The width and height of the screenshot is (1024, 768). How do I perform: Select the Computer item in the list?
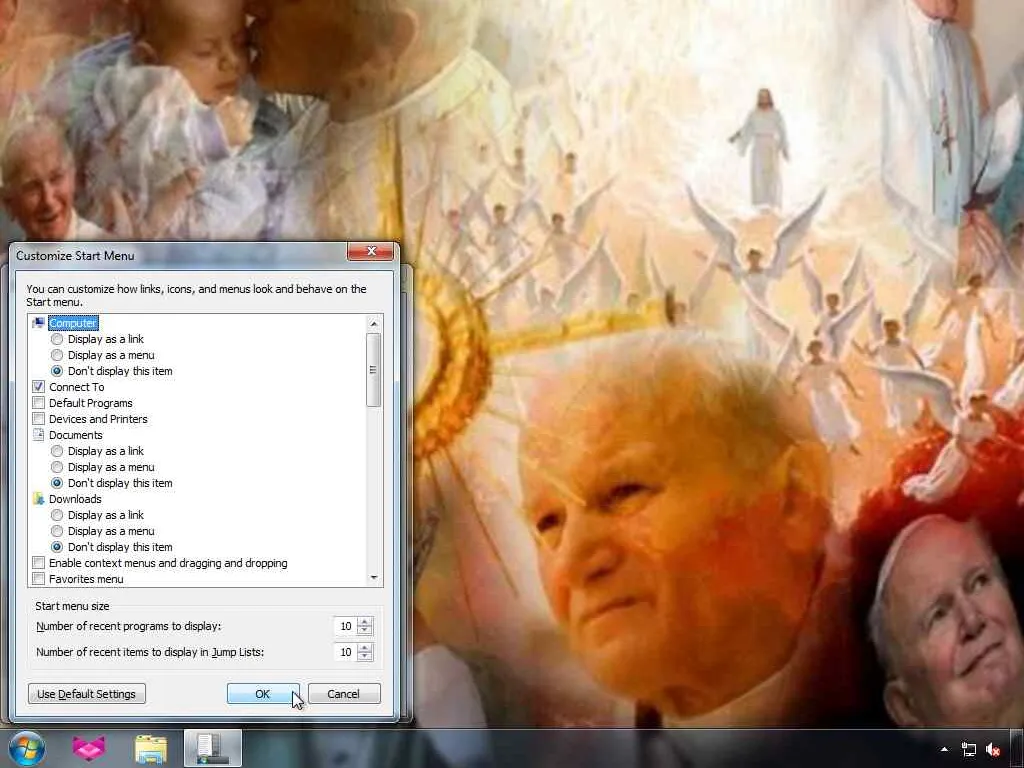(x=72, y=323)
